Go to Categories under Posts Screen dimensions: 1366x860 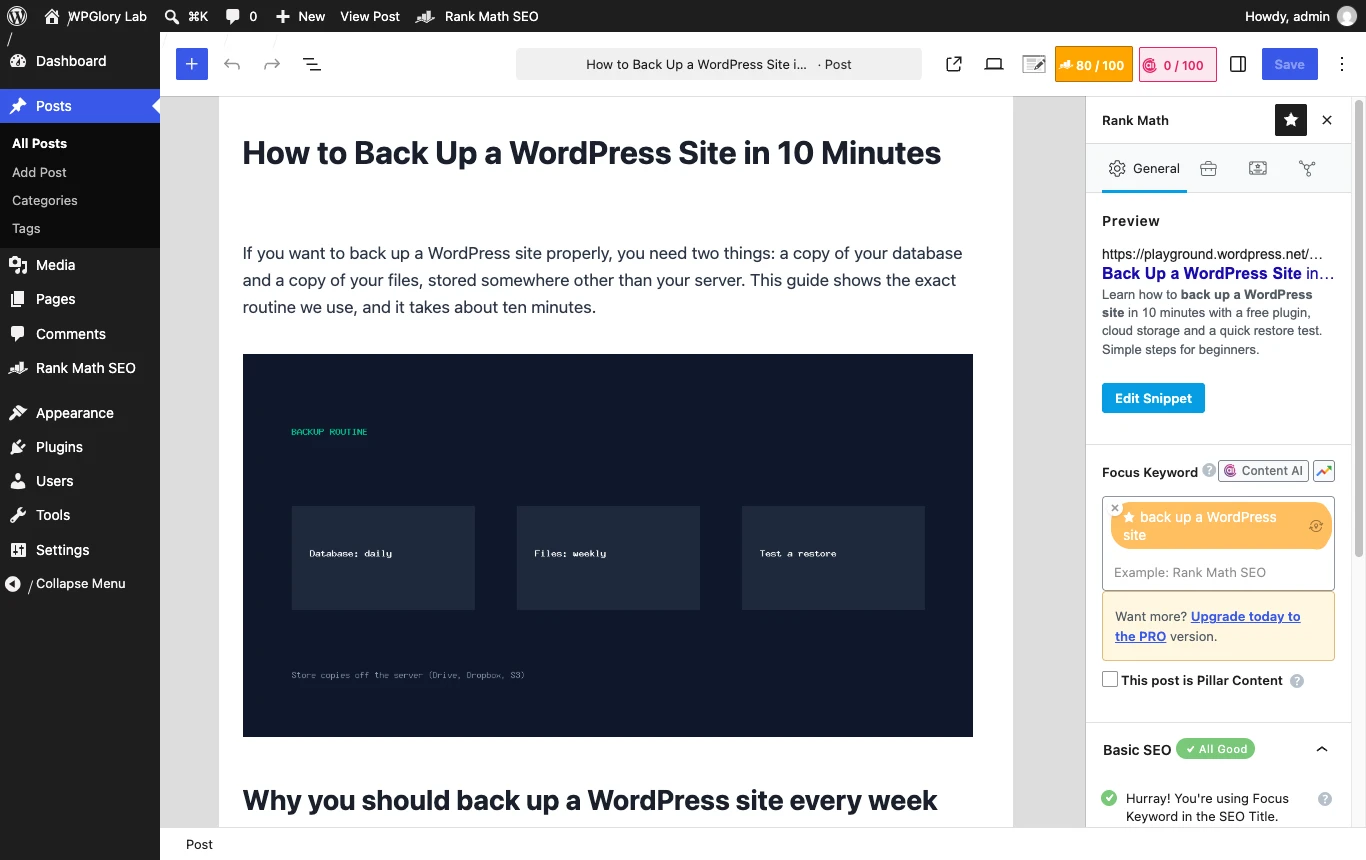point(45,200)
